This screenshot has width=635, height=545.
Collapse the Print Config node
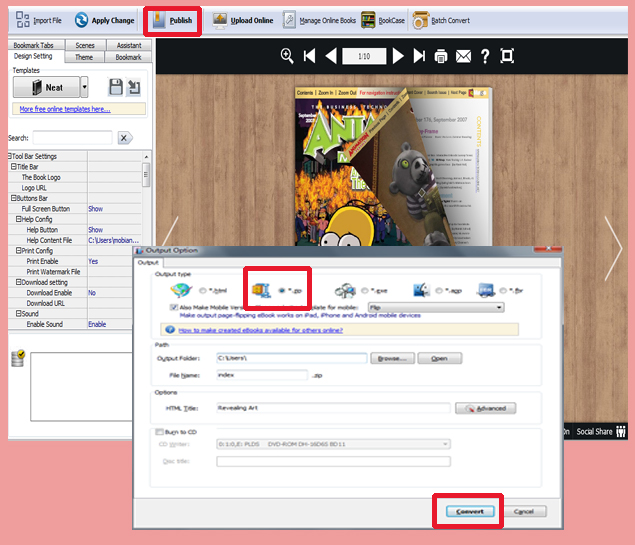18,251
